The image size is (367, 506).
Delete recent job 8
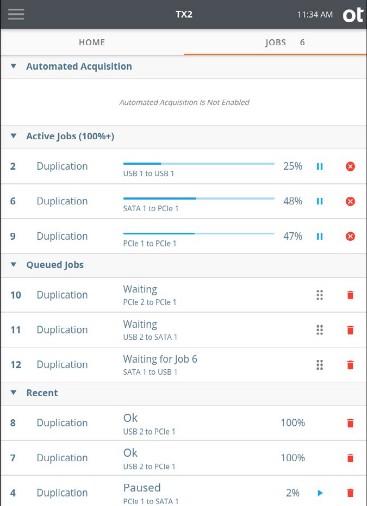click(x=350, y=423)
